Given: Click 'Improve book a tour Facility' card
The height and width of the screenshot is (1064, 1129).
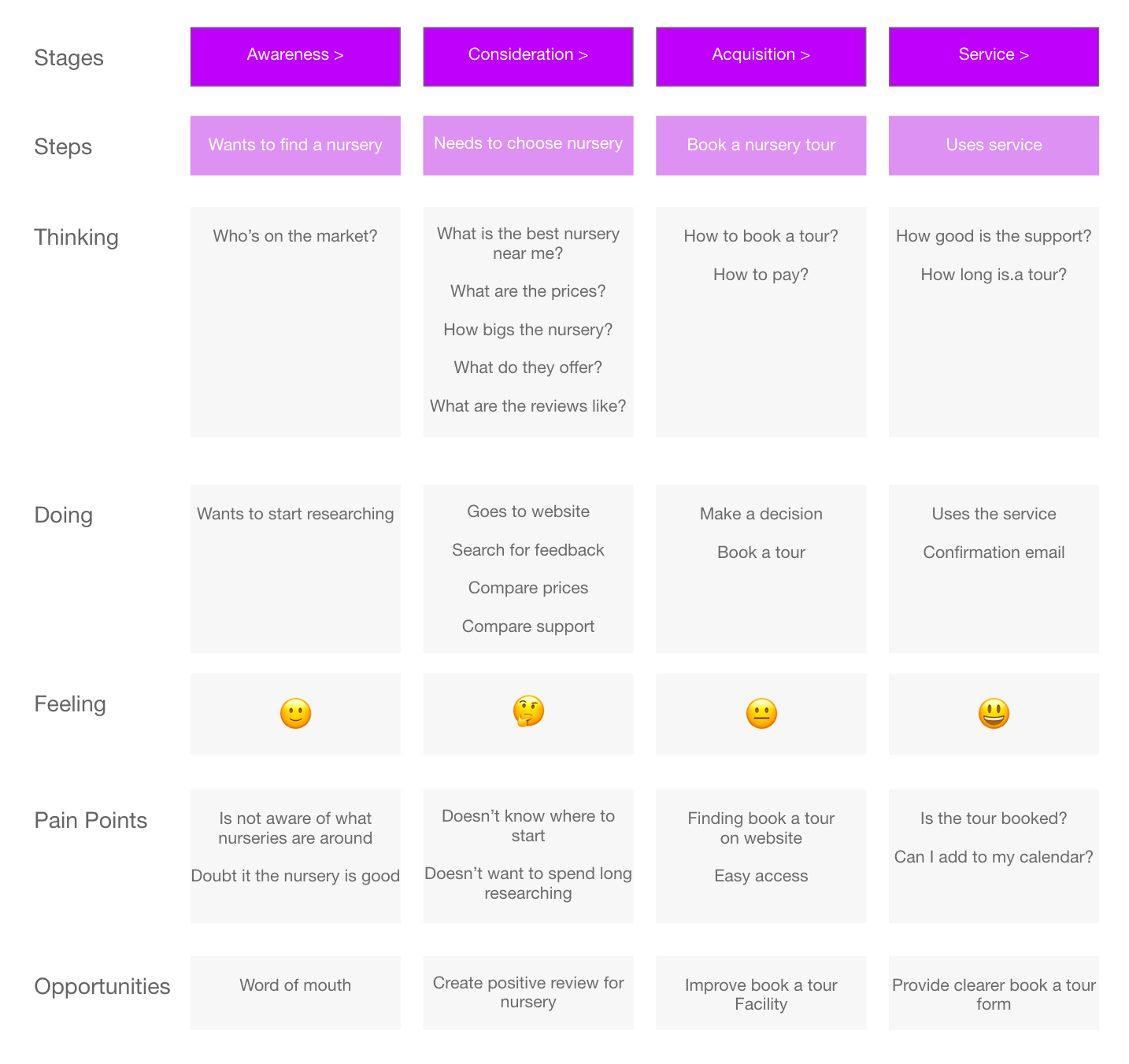Looking at the screenshot, I should coord(761,993).
